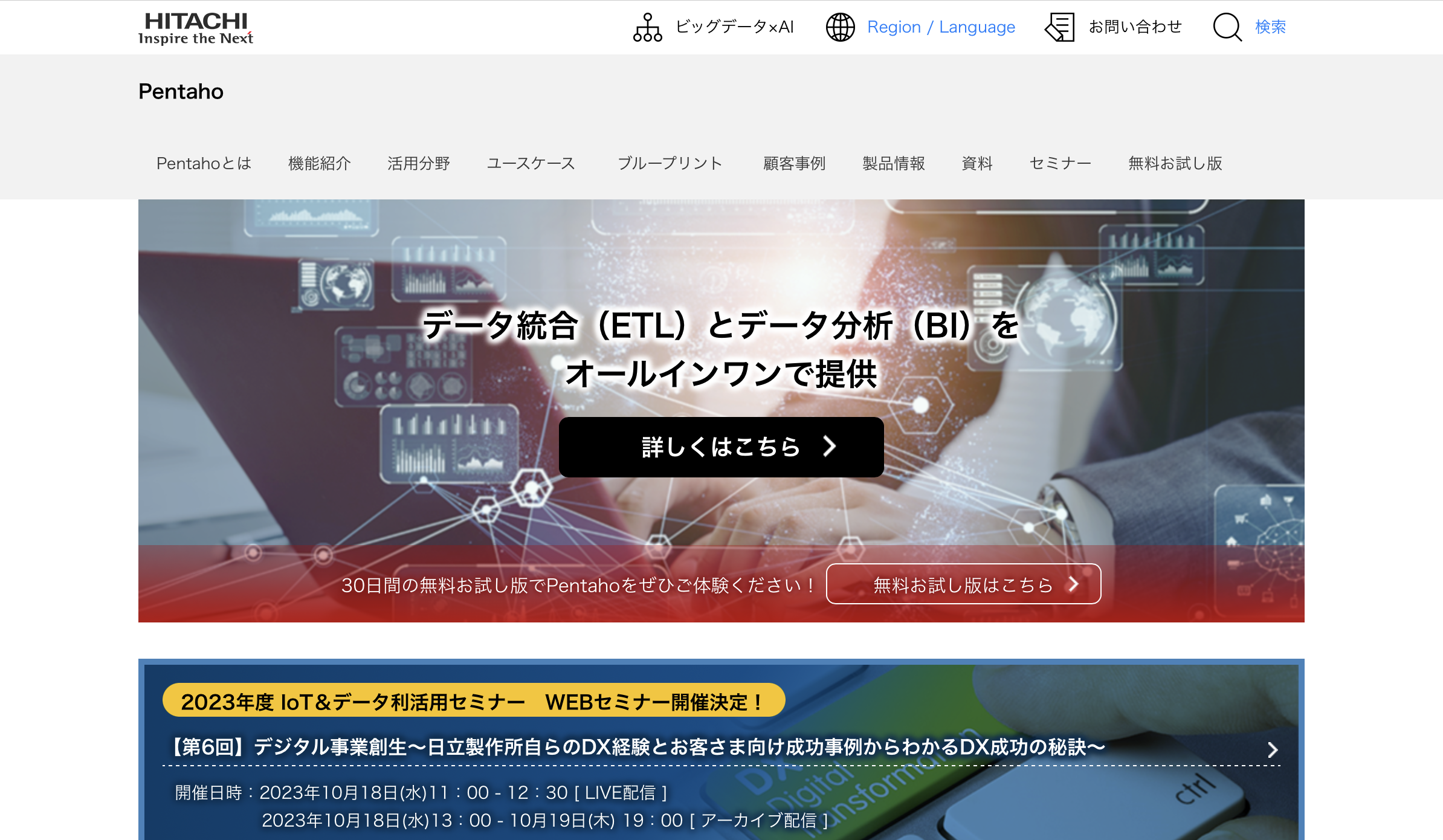Open the 製品情報 menu item
The width and height of the screenshot is (1443, 840).
tap(894, 163)
